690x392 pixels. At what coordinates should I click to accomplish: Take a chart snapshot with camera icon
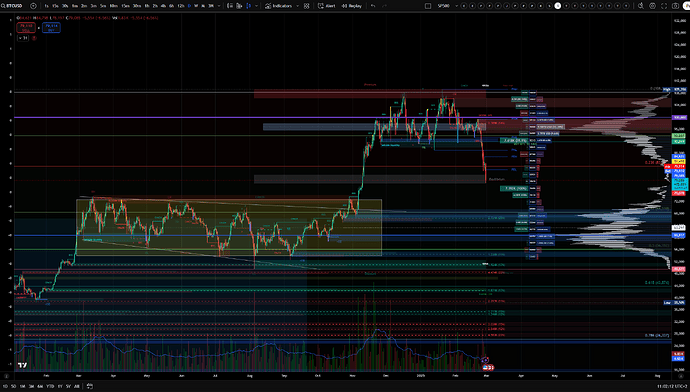[675, 6]
